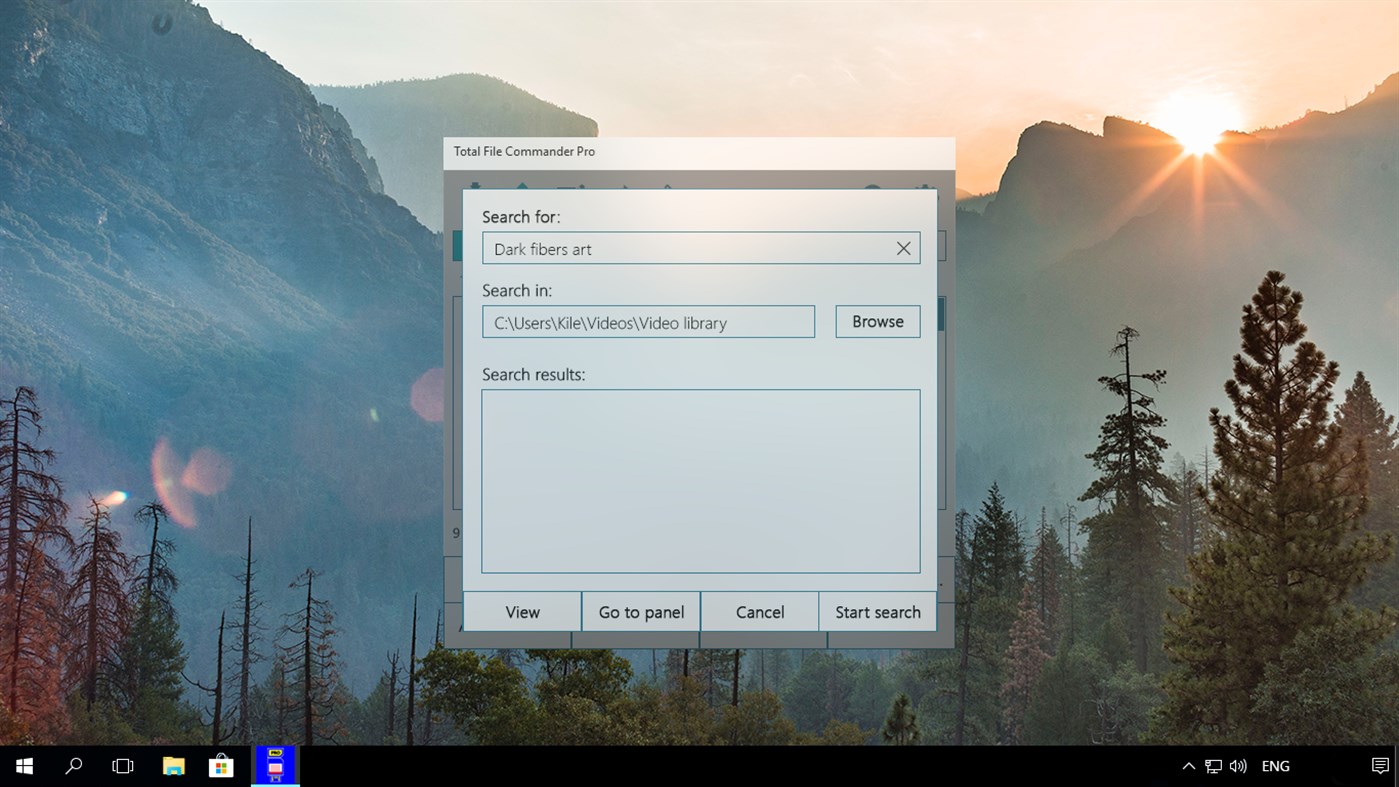Open File Explorer from the taskbar
1399x787 pixels.
(x=173, y=765)
